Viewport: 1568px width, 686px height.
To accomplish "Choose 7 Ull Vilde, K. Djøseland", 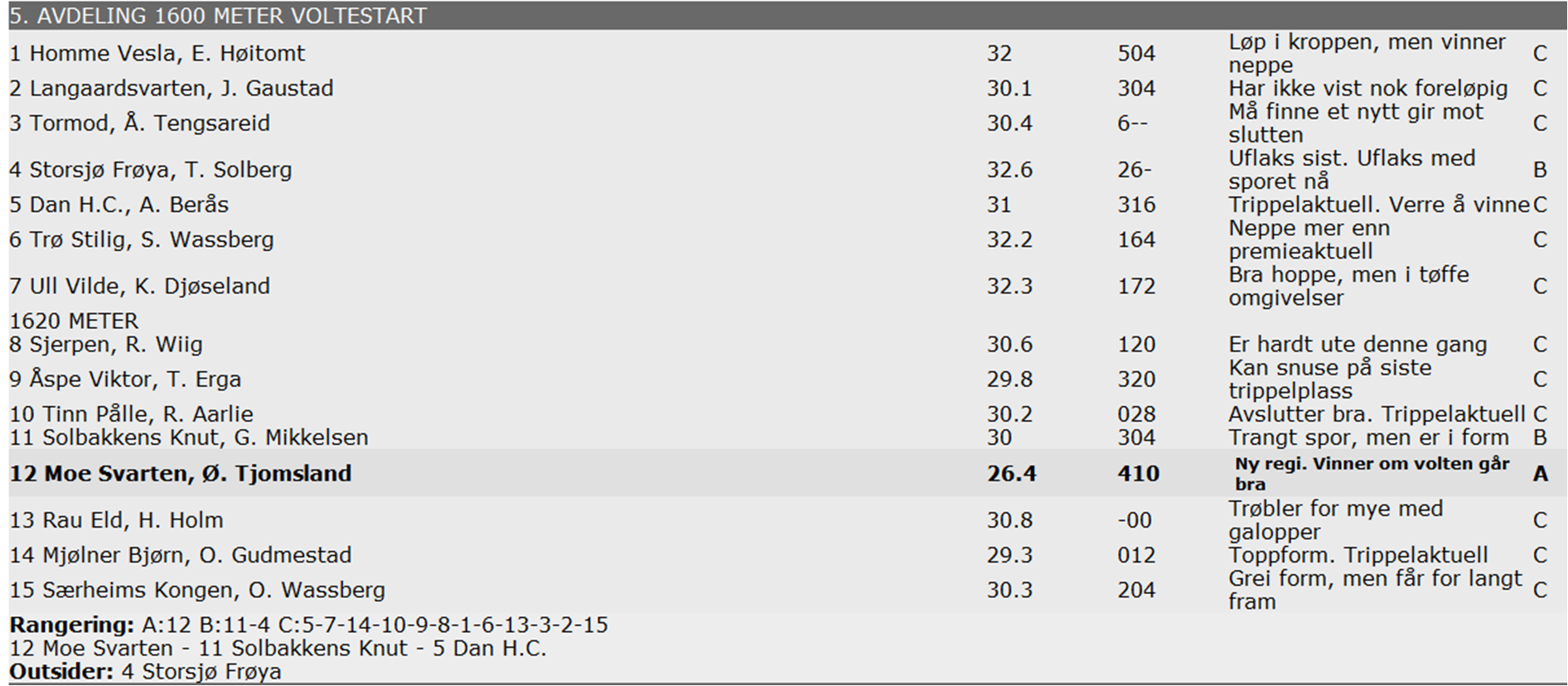I will 140,286.
